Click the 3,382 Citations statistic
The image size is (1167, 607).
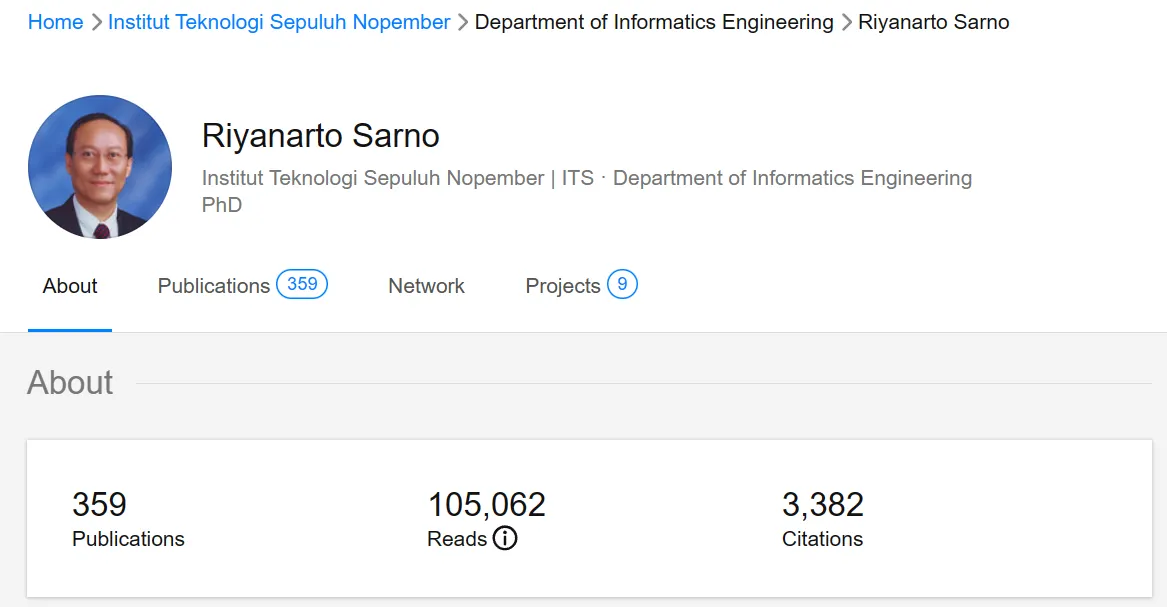[x=822, y=505]
